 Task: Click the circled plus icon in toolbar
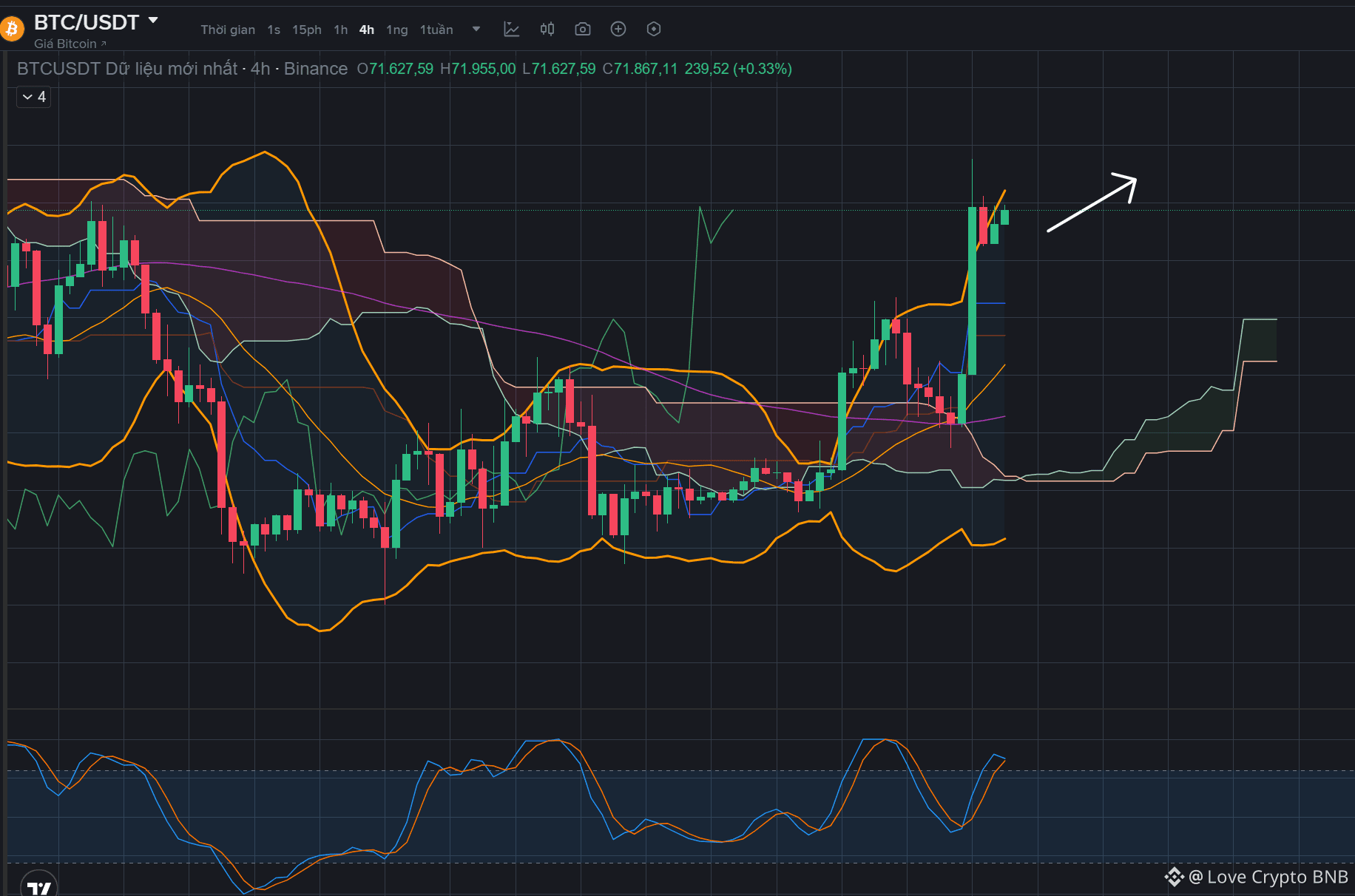(618, 29)
